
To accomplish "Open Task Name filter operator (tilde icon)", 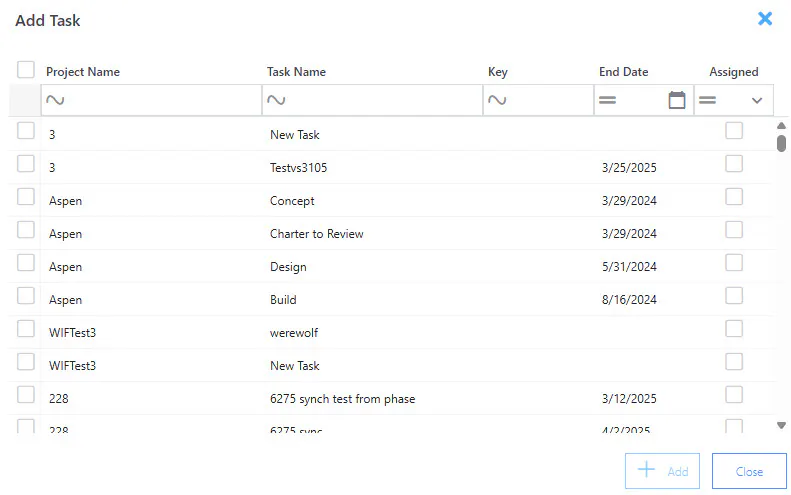I will (x=276, y=100).
